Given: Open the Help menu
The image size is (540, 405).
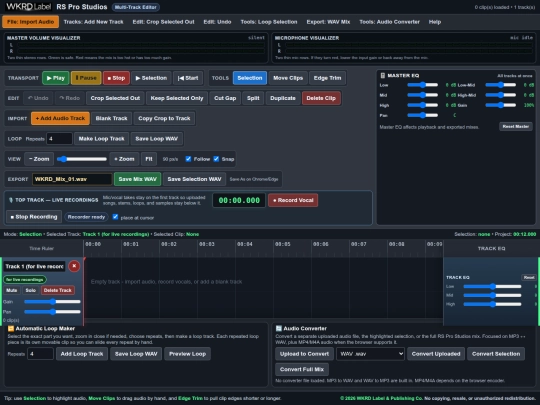Looking at the screenshot, I should click(435, 22).
